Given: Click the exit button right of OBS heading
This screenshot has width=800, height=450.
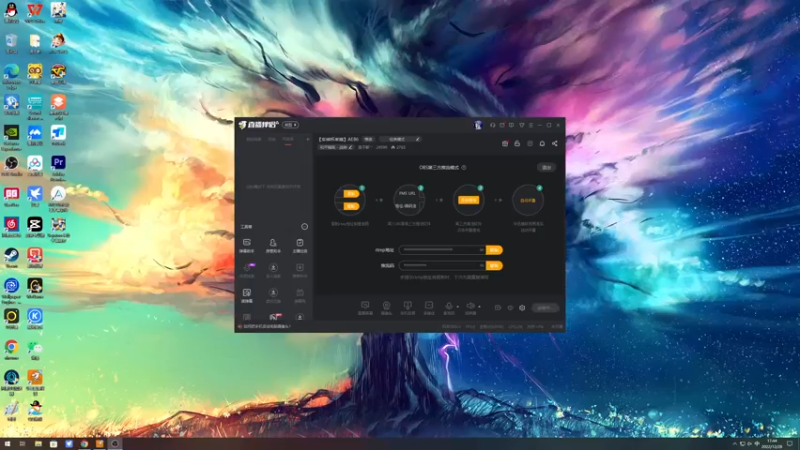Looking at the screenshot, I should (546, 167).
